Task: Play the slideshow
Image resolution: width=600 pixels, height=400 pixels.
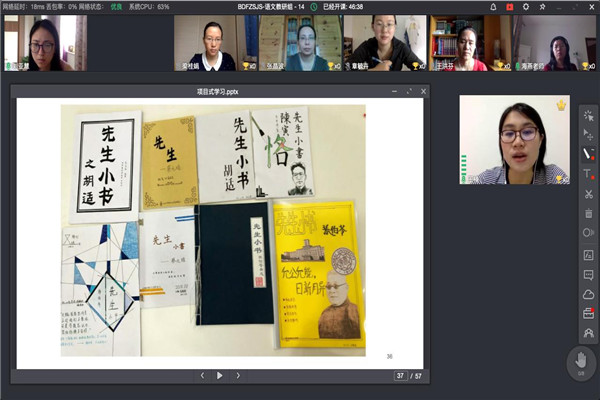Action: [220, 376]
